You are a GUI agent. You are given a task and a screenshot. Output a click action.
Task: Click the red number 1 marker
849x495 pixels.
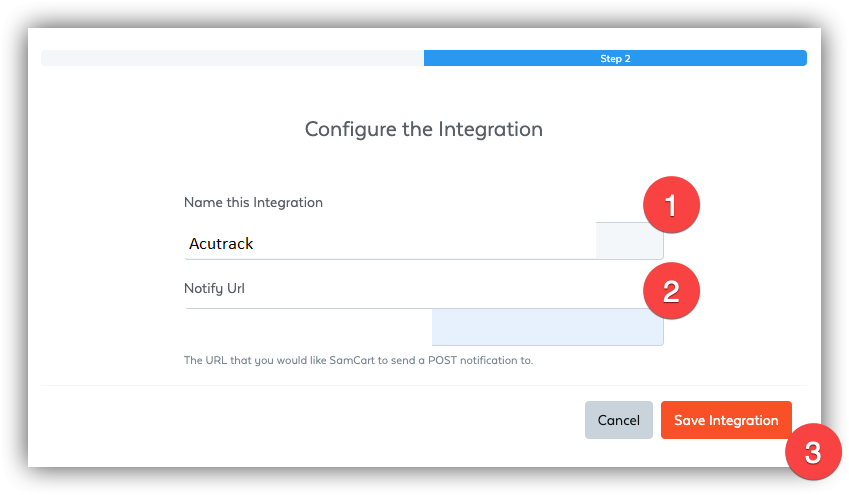pyautogui.click(x=671, y=205)
